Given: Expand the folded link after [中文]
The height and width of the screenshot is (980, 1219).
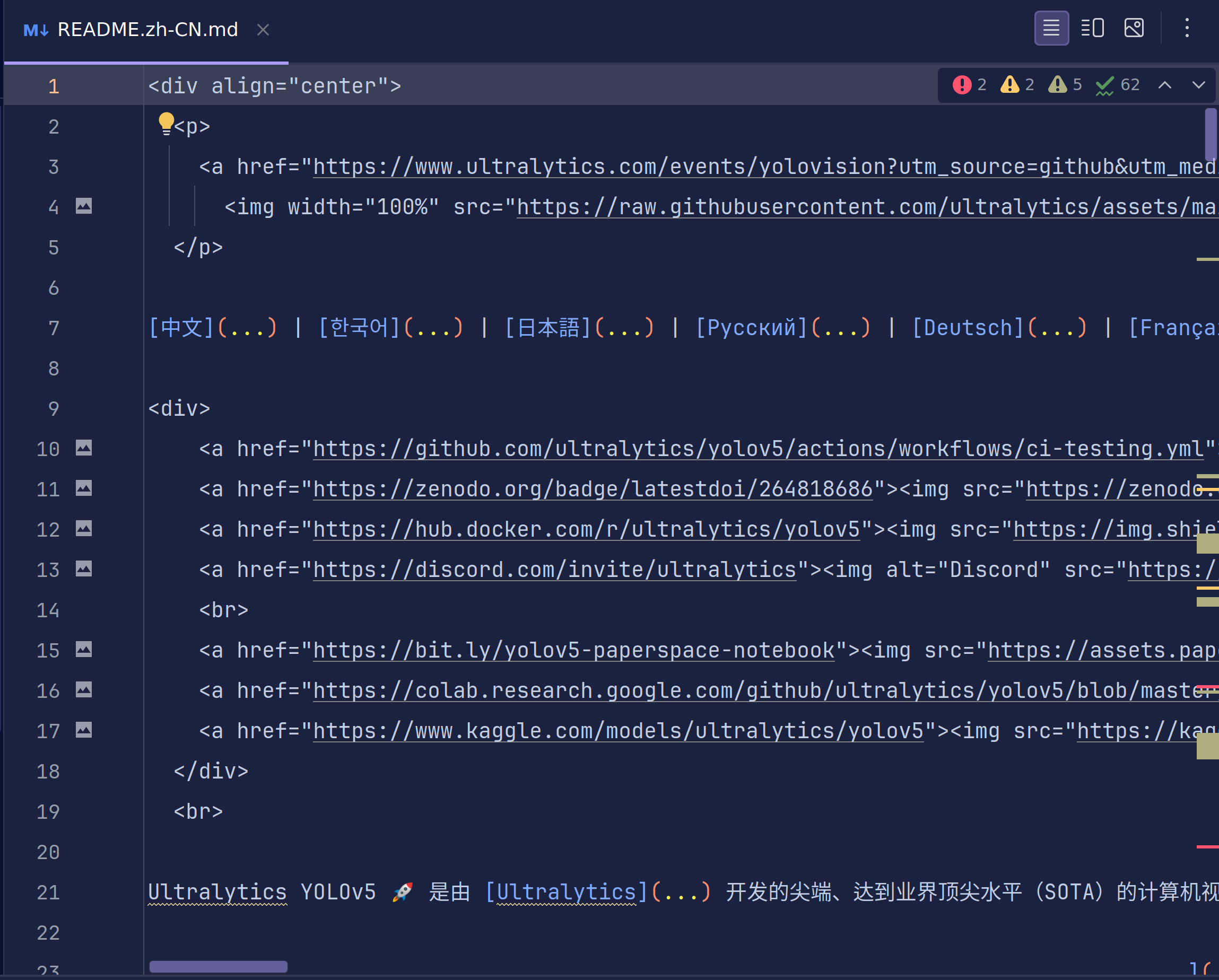Looking at the screenshot, I should 247,328.
